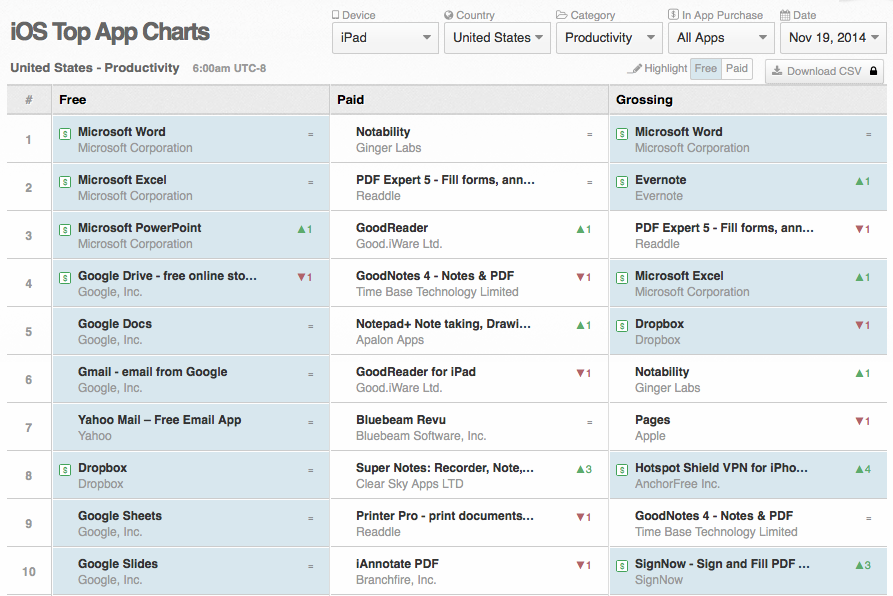Image resolution: width=893 pixels, height=596 pixels.
Task: Click the Date calendar icon
Action: coord(785,15)
